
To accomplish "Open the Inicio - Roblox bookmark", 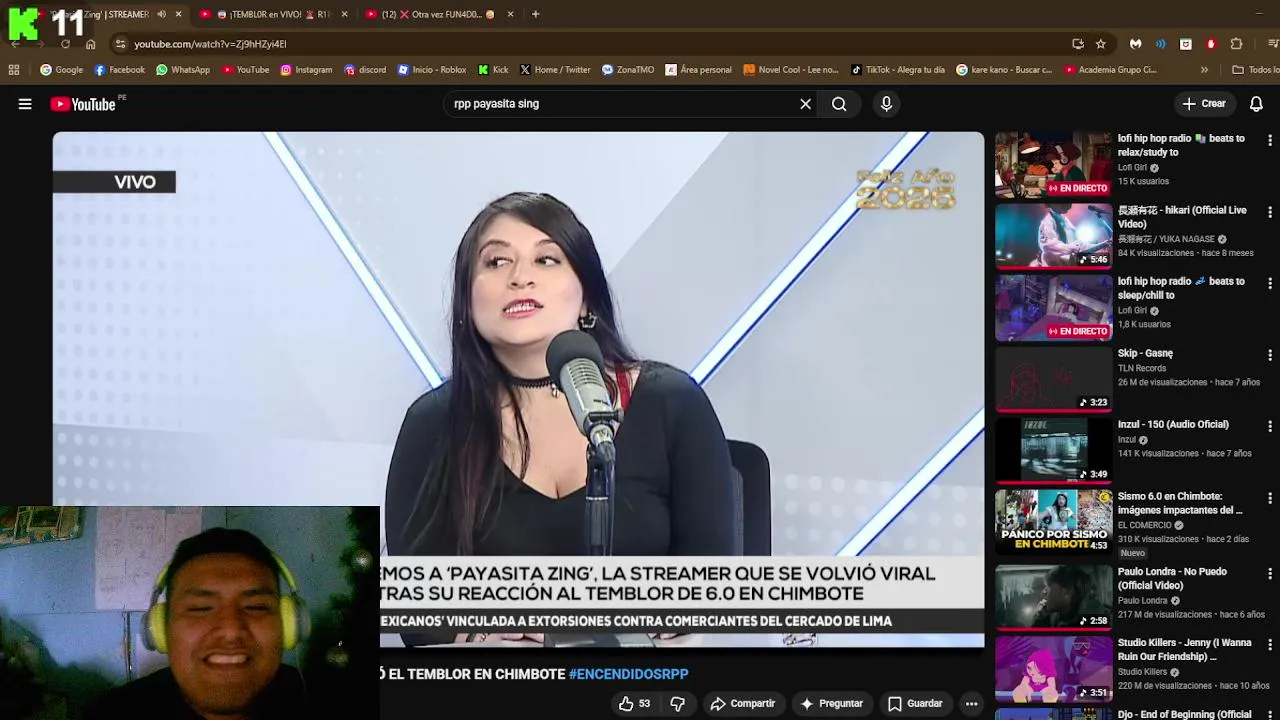I will [x=432, y=70].
